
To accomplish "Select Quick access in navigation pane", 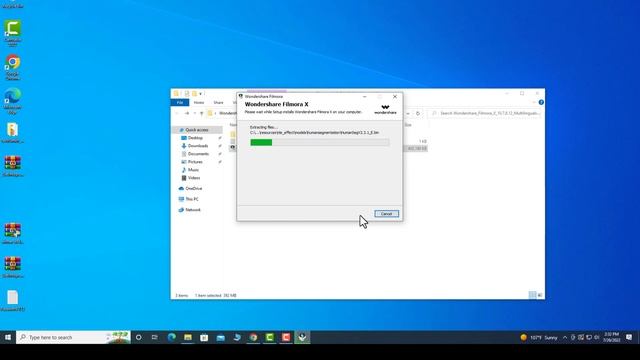I will [197, 130].
